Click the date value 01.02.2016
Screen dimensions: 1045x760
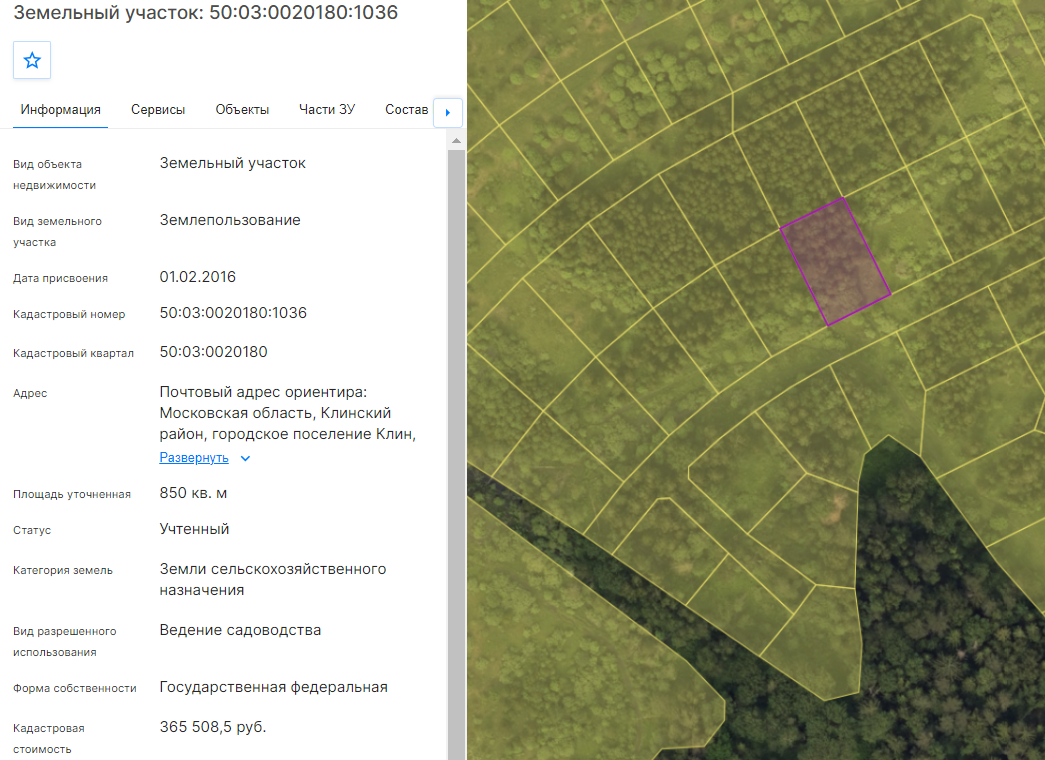[x=197, y=277]
